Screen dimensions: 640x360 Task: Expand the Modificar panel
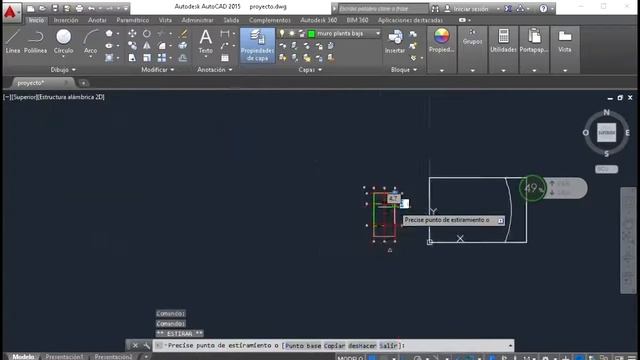tap(158, 70)
